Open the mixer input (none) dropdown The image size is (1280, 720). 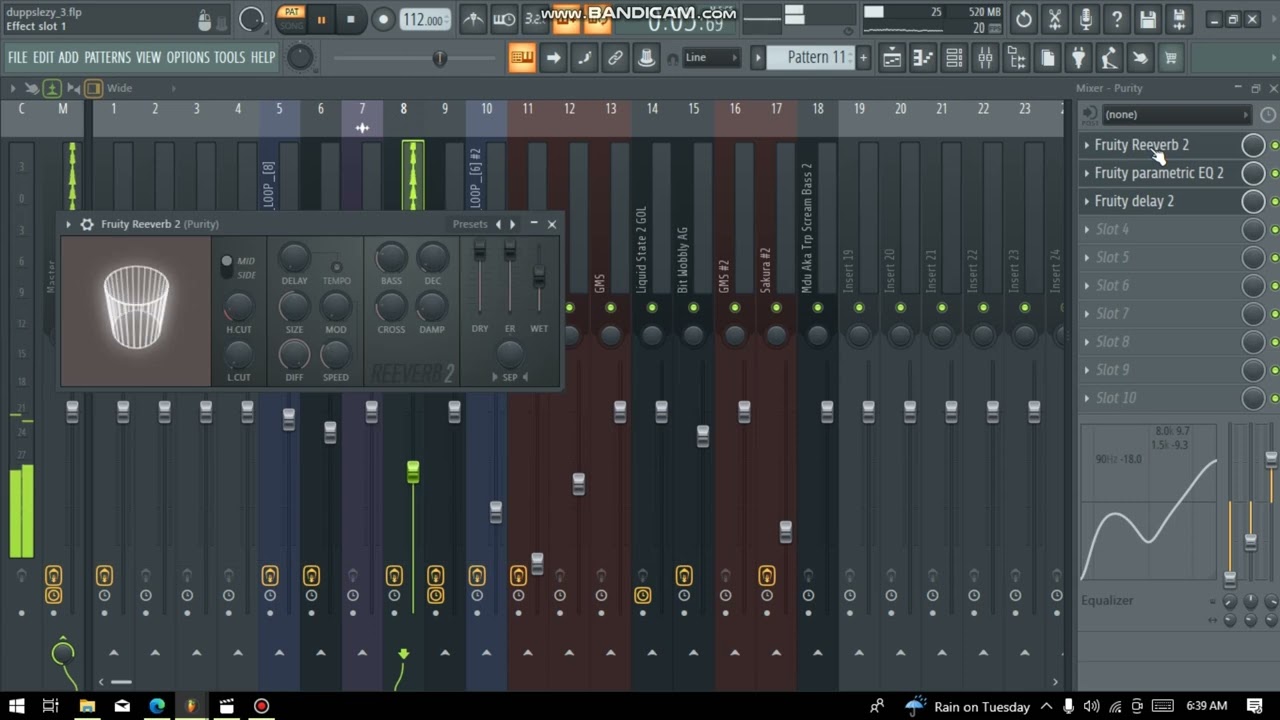pos(1177,115)
